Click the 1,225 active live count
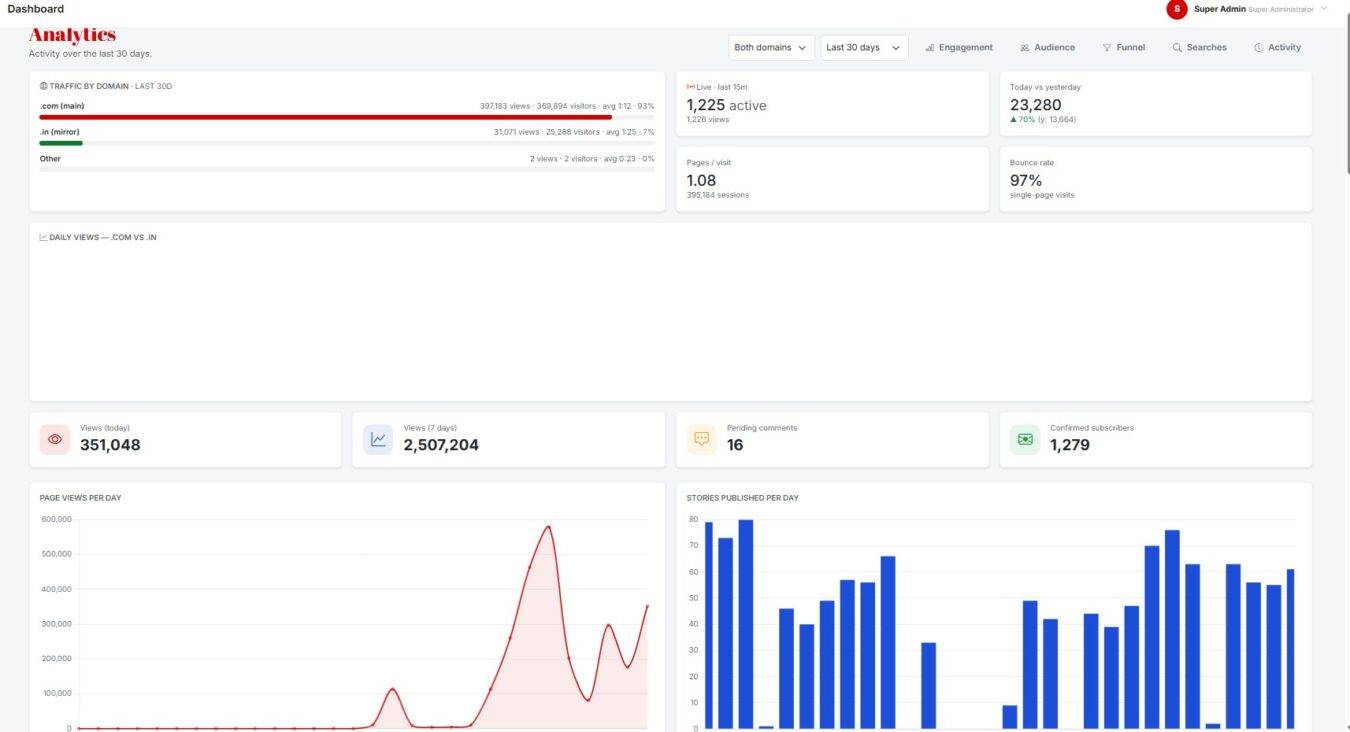The height and width of the screenshot is (732, 1350). [x=726, y=105]
